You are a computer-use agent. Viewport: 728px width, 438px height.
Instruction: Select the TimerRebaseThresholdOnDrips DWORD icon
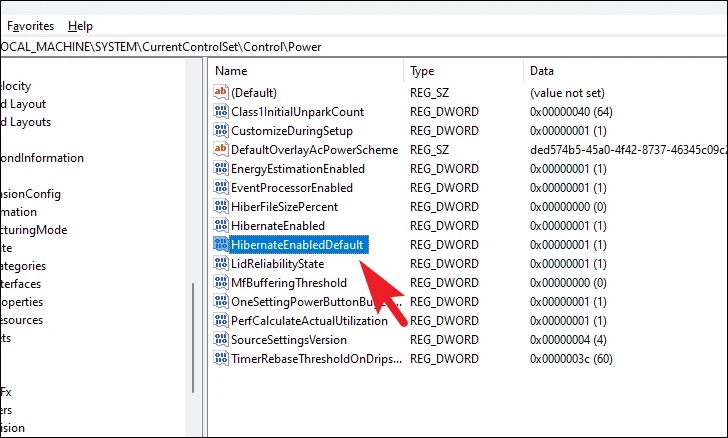[221, 358]
